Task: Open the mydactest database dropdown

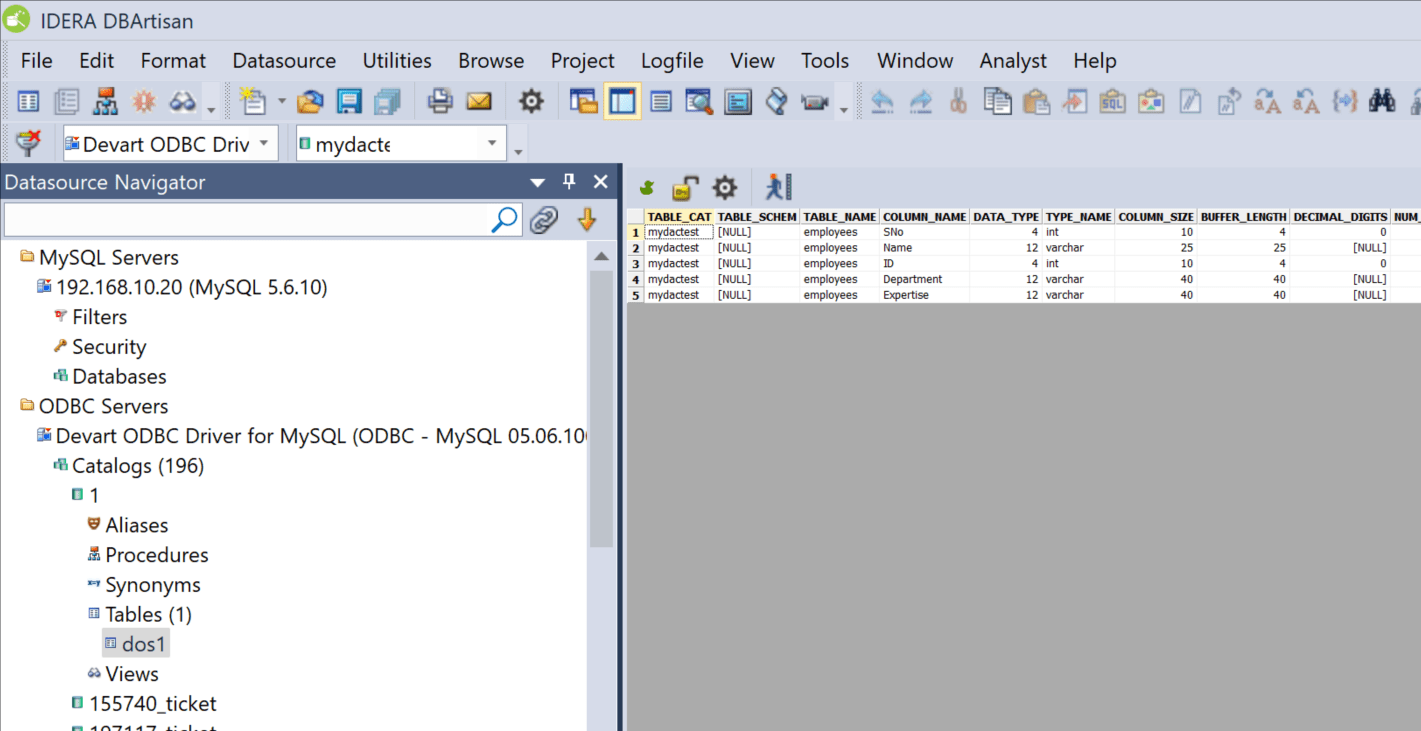Action: click(x=492, y=143)
